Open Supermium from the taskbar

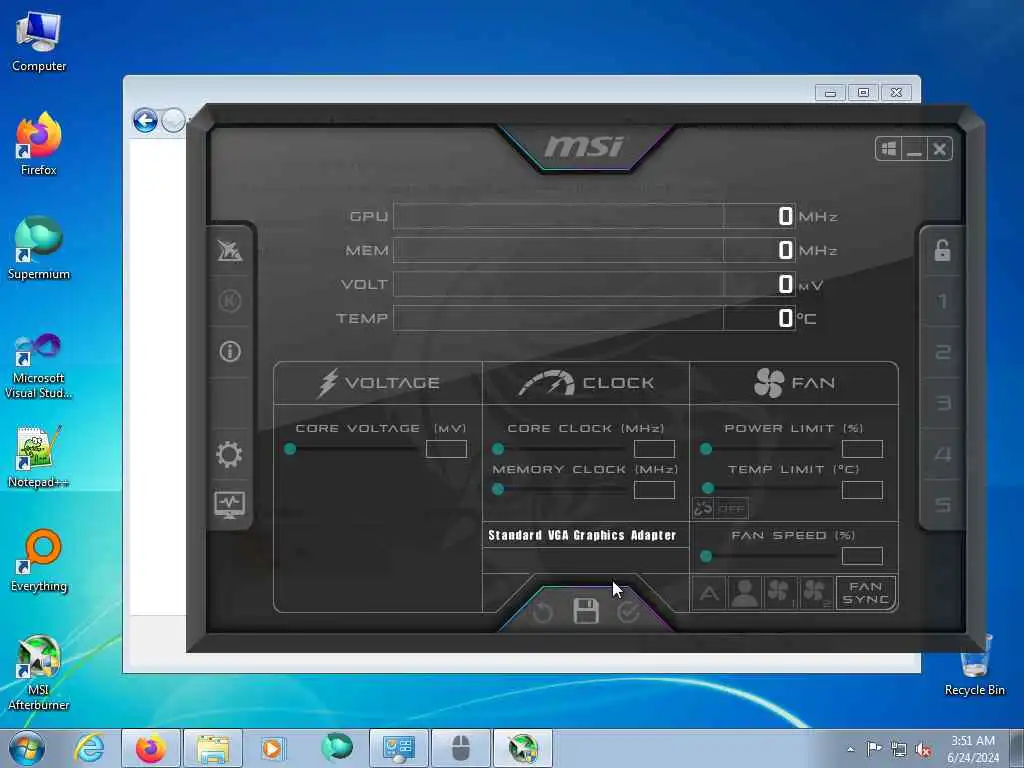coord(337,748)
